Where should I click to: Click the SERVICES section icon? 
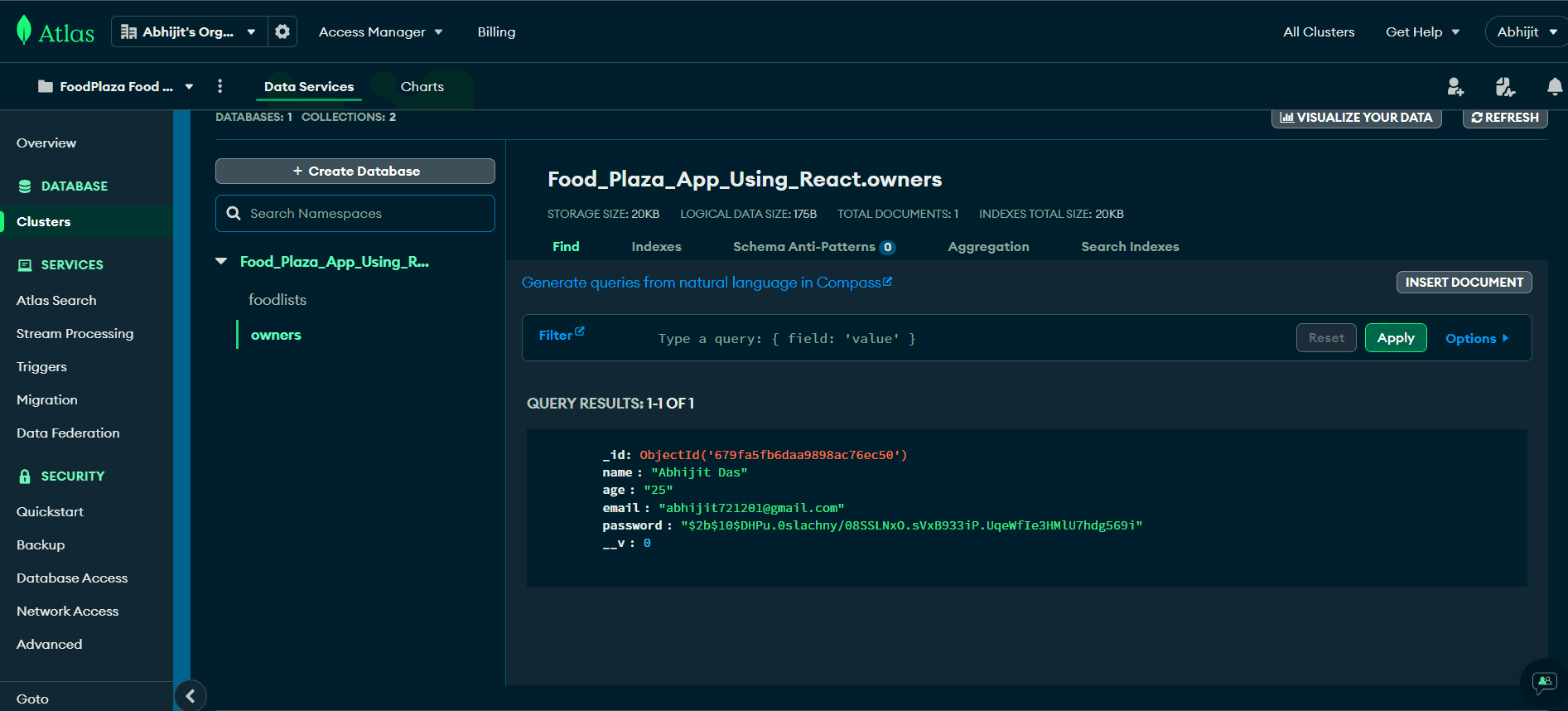[x=25, y=265]
